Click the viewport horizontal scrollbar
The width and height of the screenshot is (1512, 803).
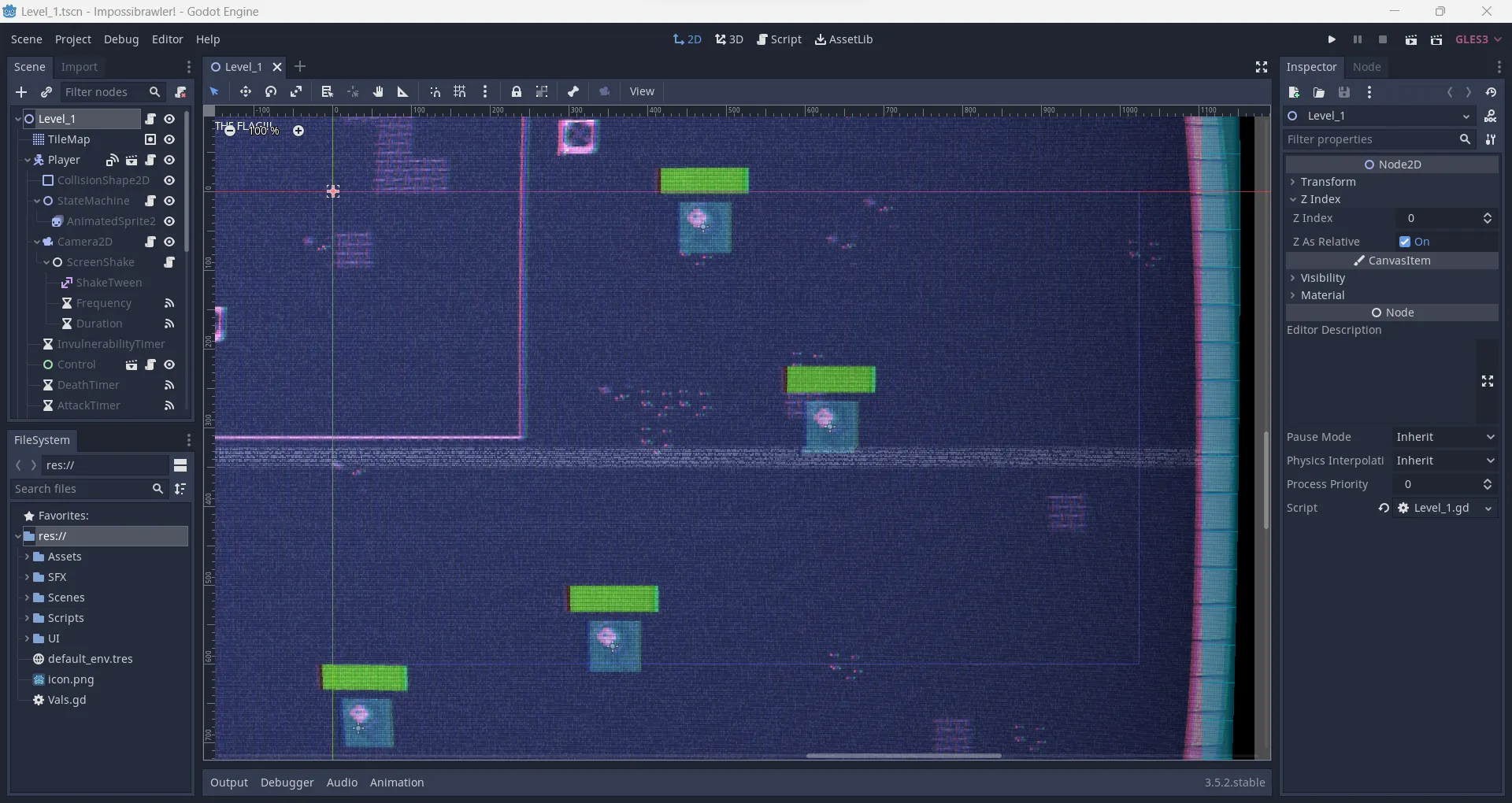(x=903, y=756)
